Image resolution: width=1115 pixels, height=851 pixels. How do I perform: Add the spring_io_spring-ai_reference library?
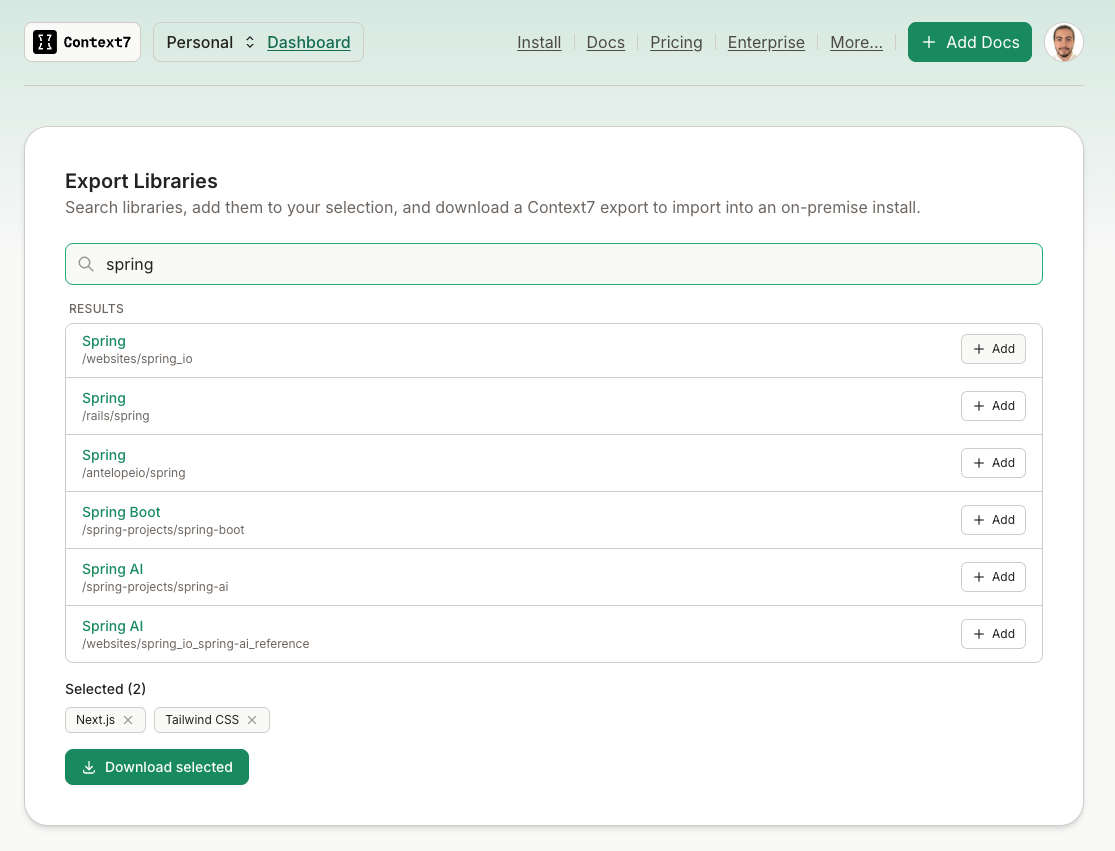993,633
